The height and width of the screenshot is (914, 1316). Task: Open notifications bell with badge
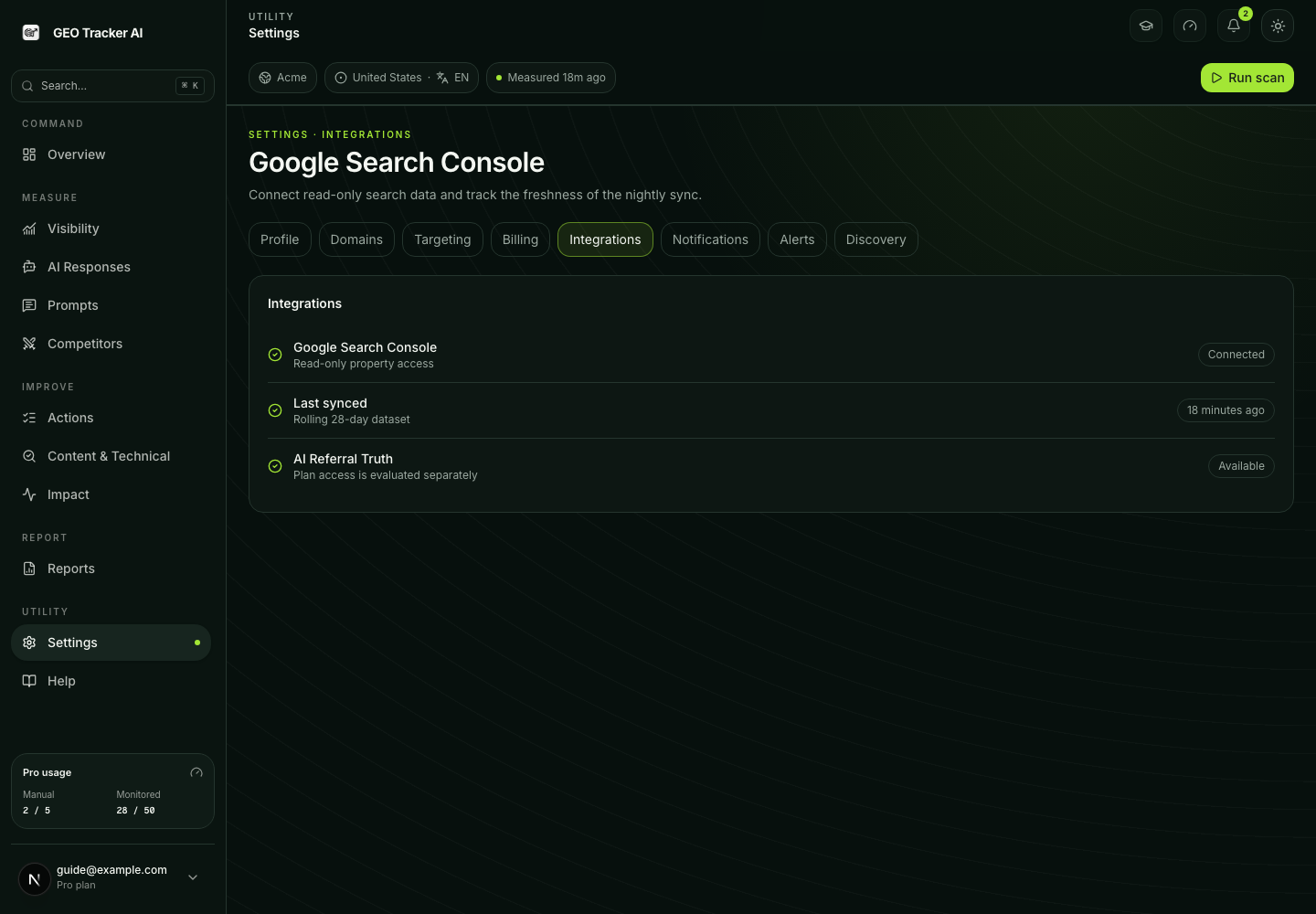tap(1234, 26)
